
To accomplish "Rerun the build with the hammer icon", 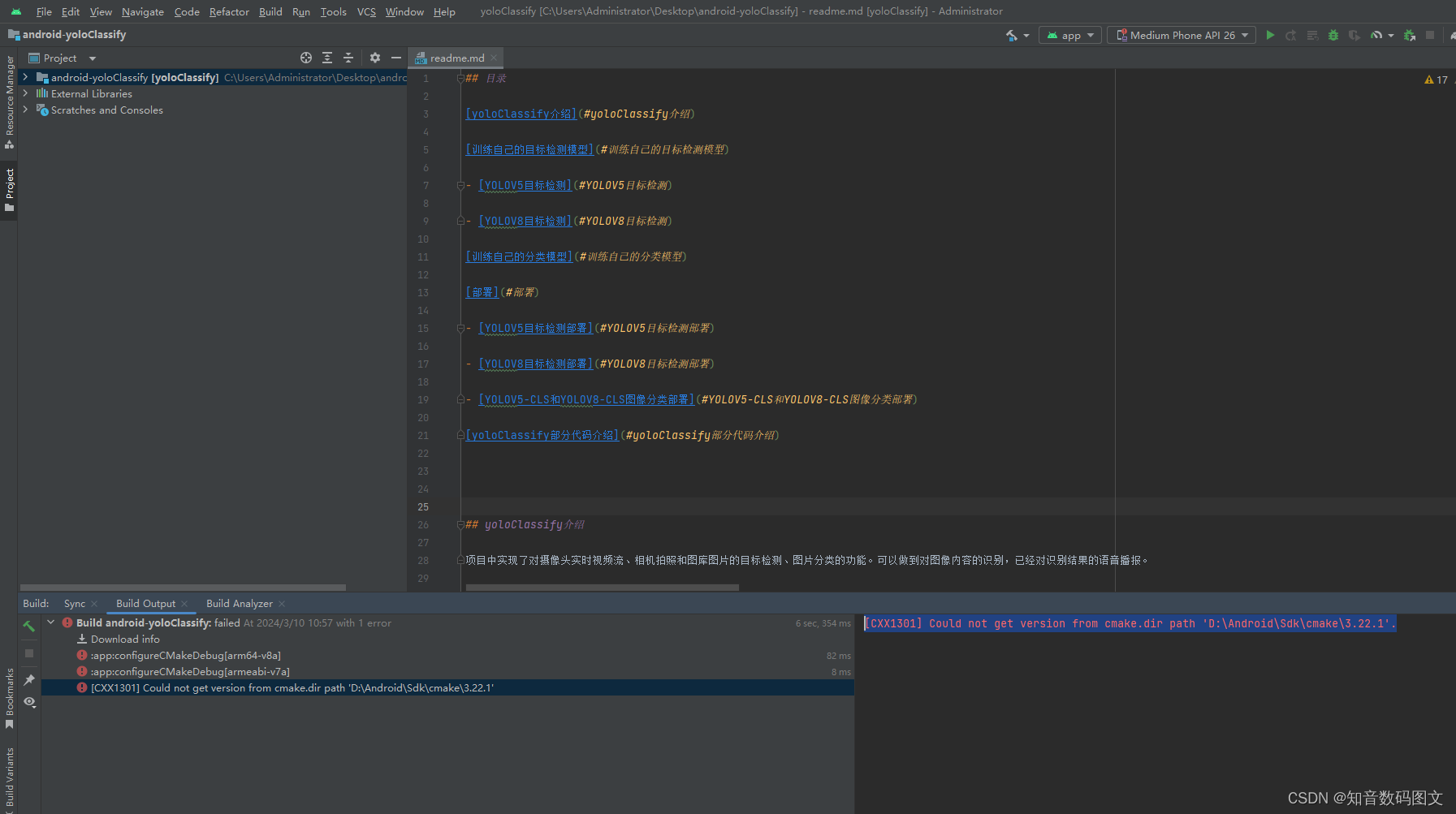I will 29,627.
